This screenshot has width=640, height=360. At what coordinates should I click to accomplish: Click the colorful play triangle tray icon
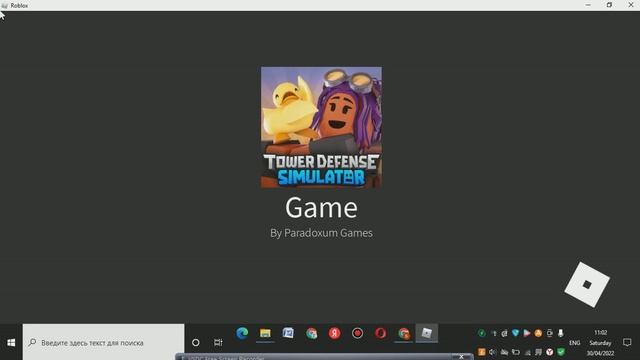click(527, 333)
